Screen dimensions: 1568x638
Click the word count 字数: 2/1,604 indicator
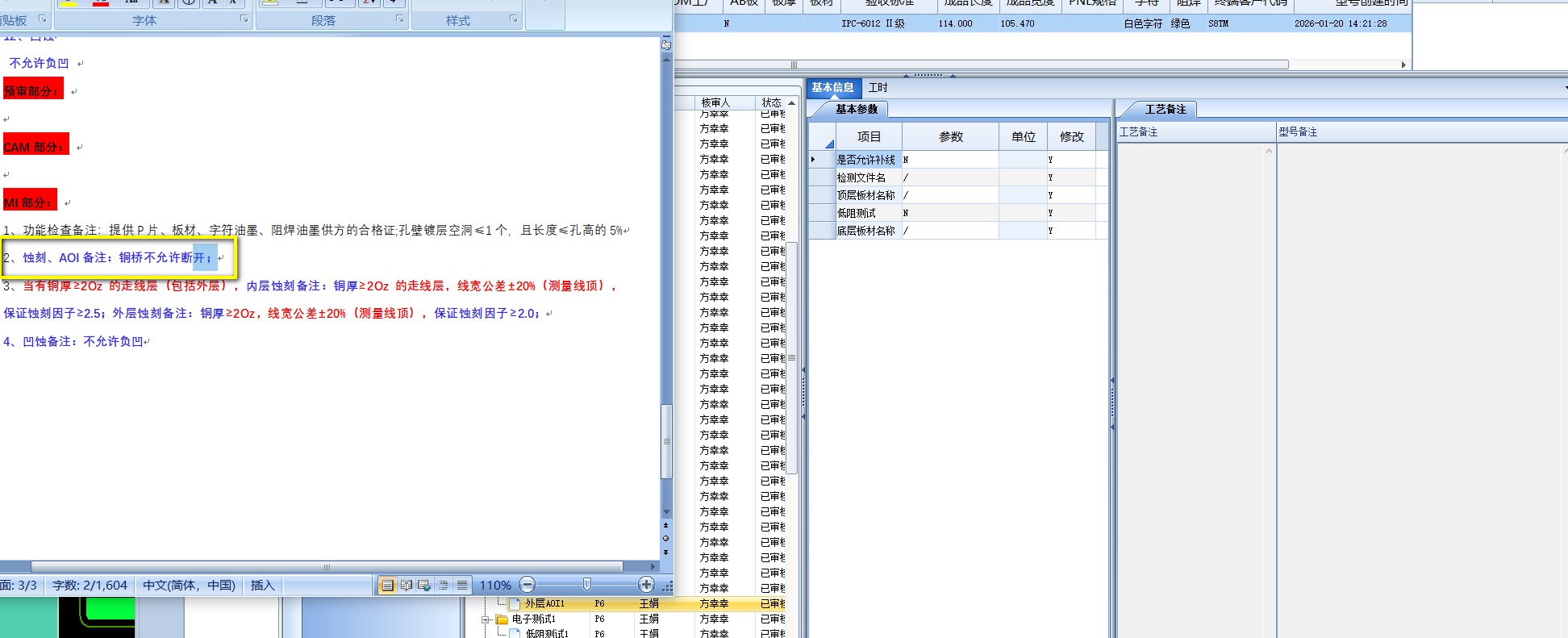(90, 586)
